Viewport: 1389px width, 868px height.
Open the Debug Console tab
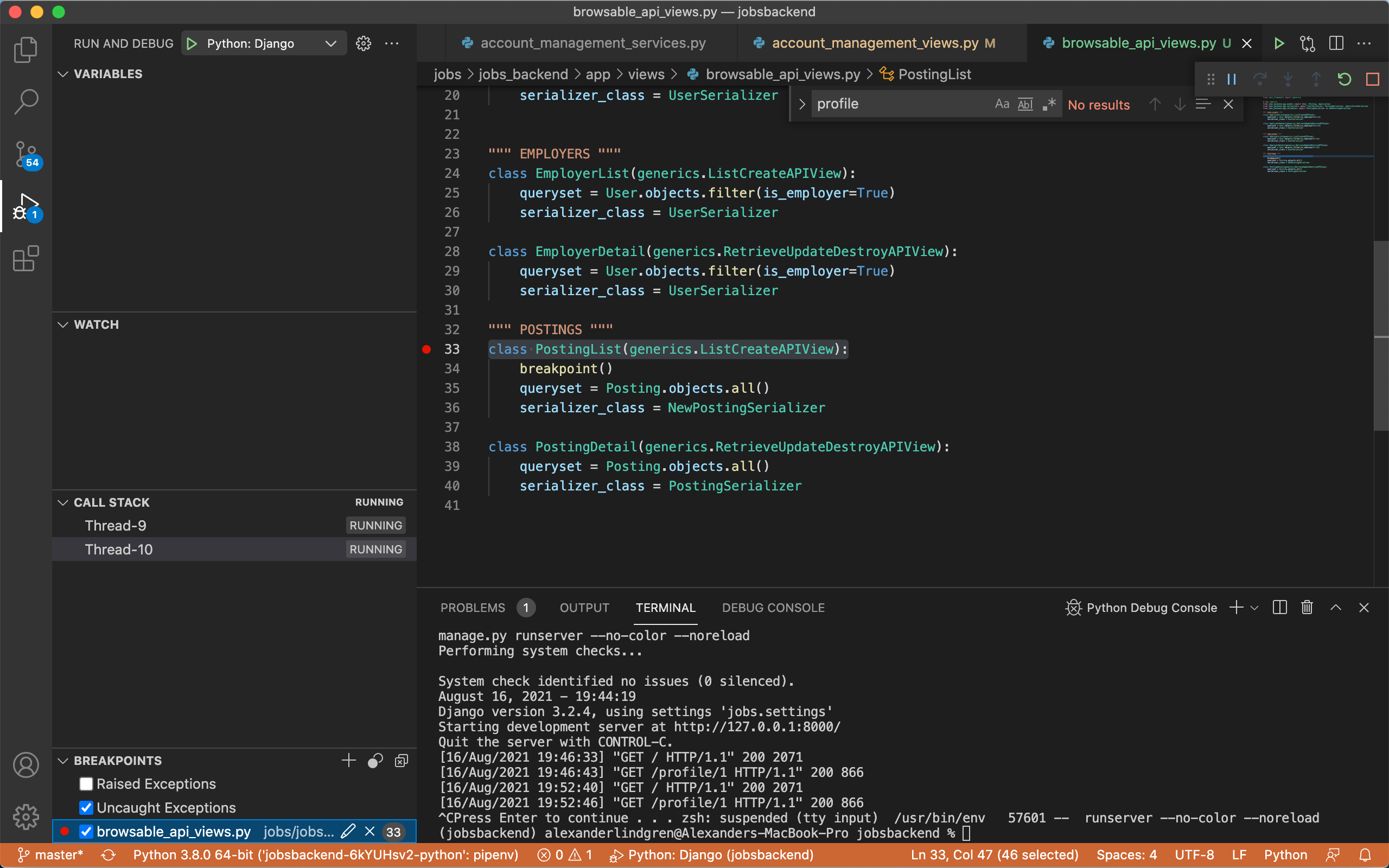(773, 608)
